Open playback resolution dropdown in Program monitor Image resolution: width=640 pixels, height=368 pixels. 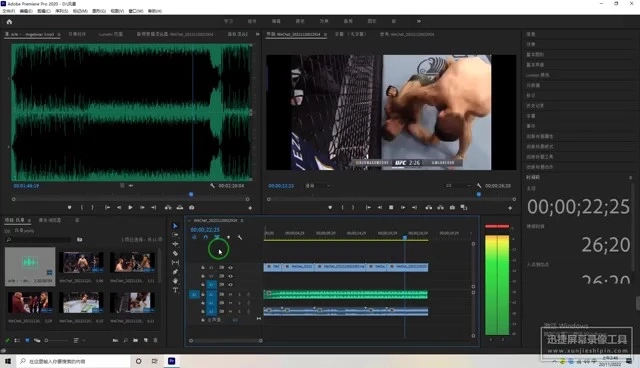tap(457, 186)
